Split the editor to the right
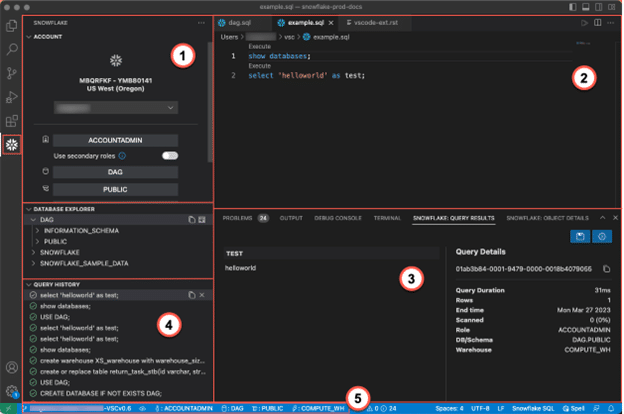 click(x=597, y=23)
